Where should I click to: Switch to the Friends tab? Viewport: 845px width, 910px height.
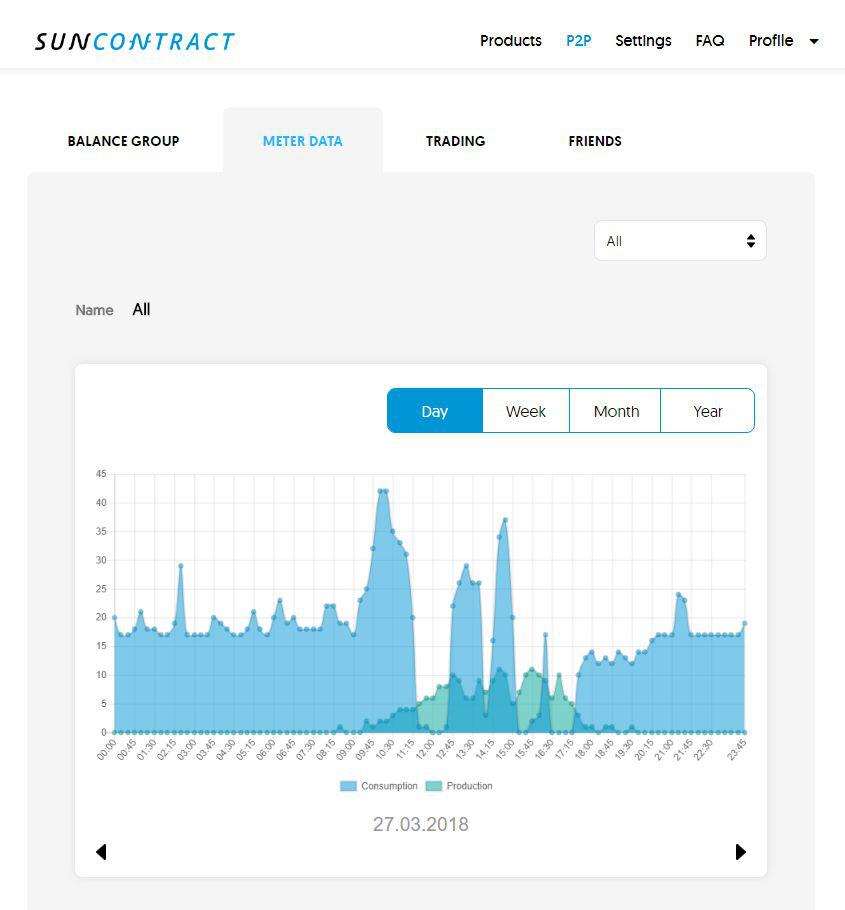(x=595, y=141)
